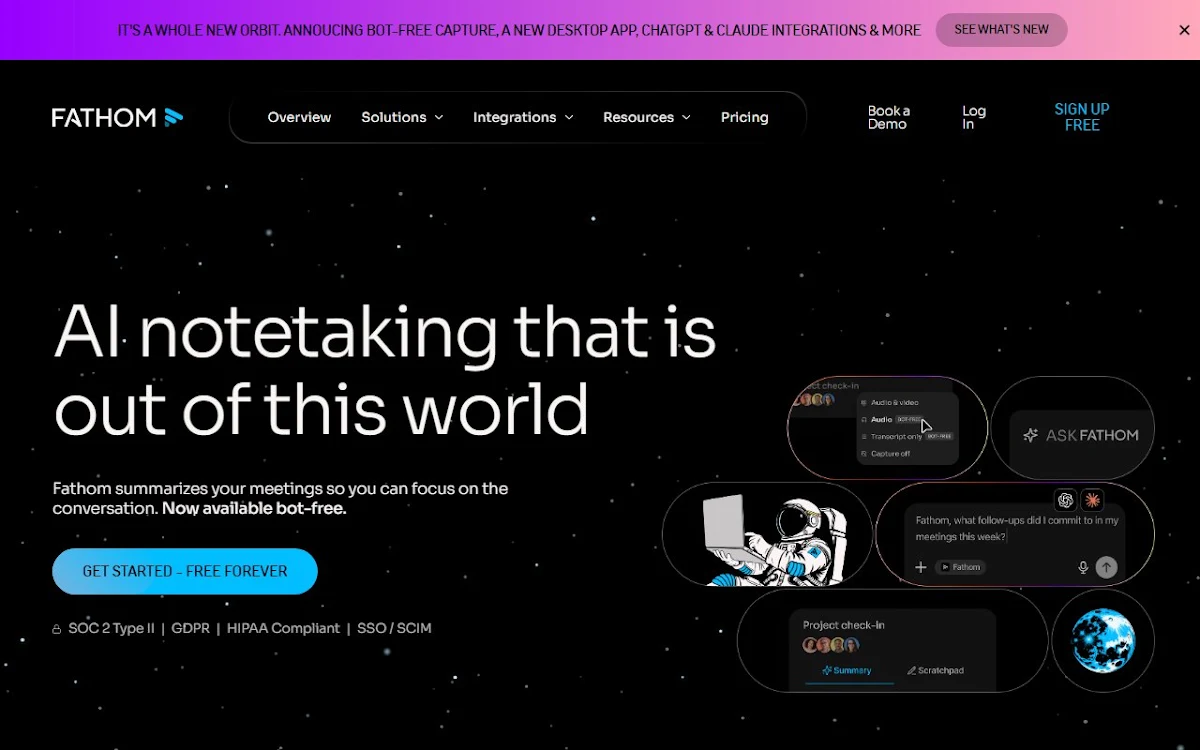Choose the Audio bot-free capture option
This screenshot has width=1200, height=750.
point(891,419)
